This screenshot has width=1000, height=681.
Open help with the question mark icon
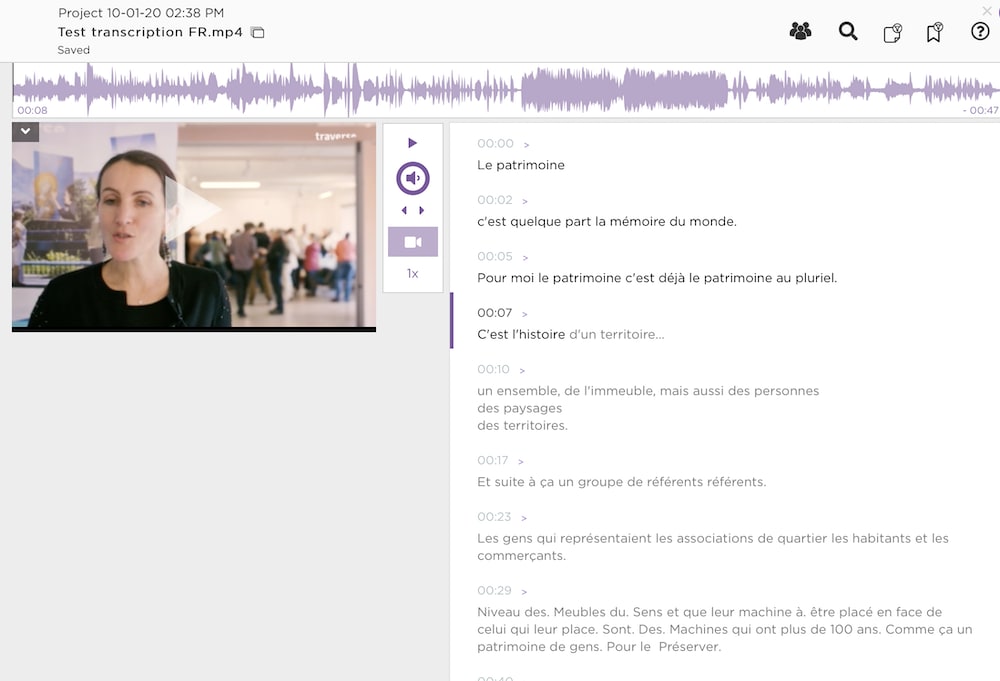[980, 31]
